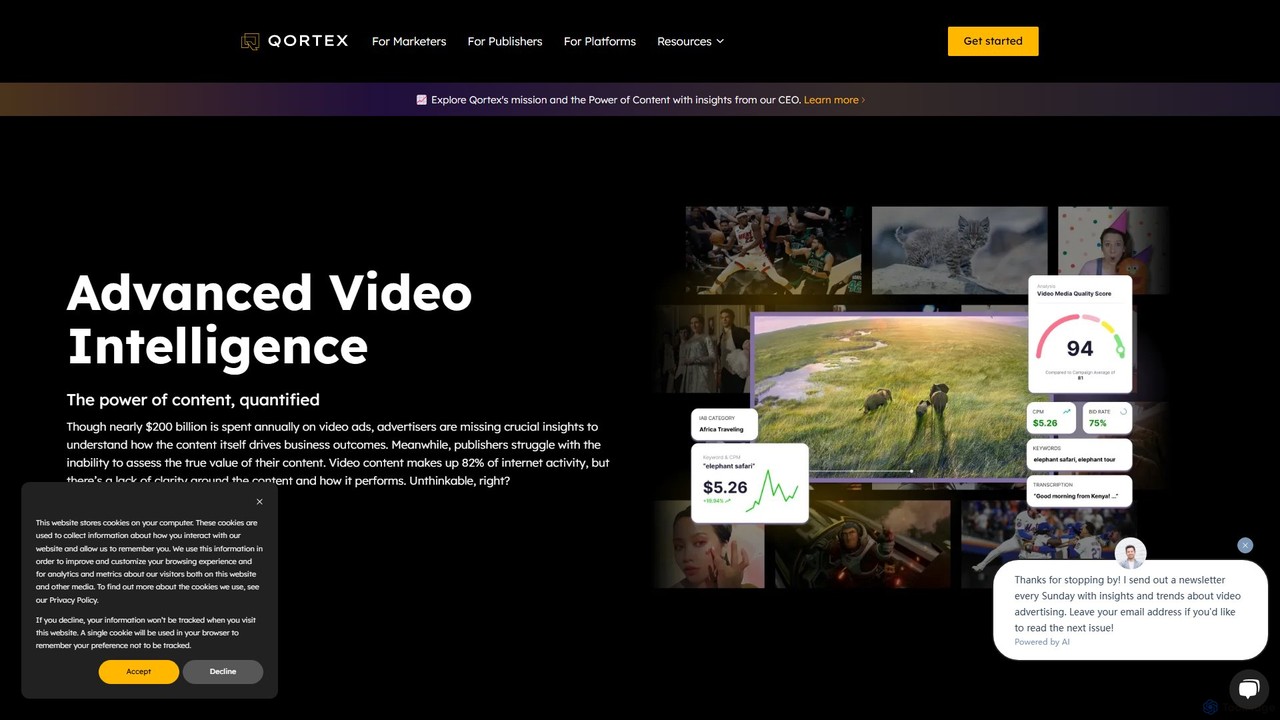Click the video progress bar under safari video
Viewport: 1280px width, 720px height.
860,471
